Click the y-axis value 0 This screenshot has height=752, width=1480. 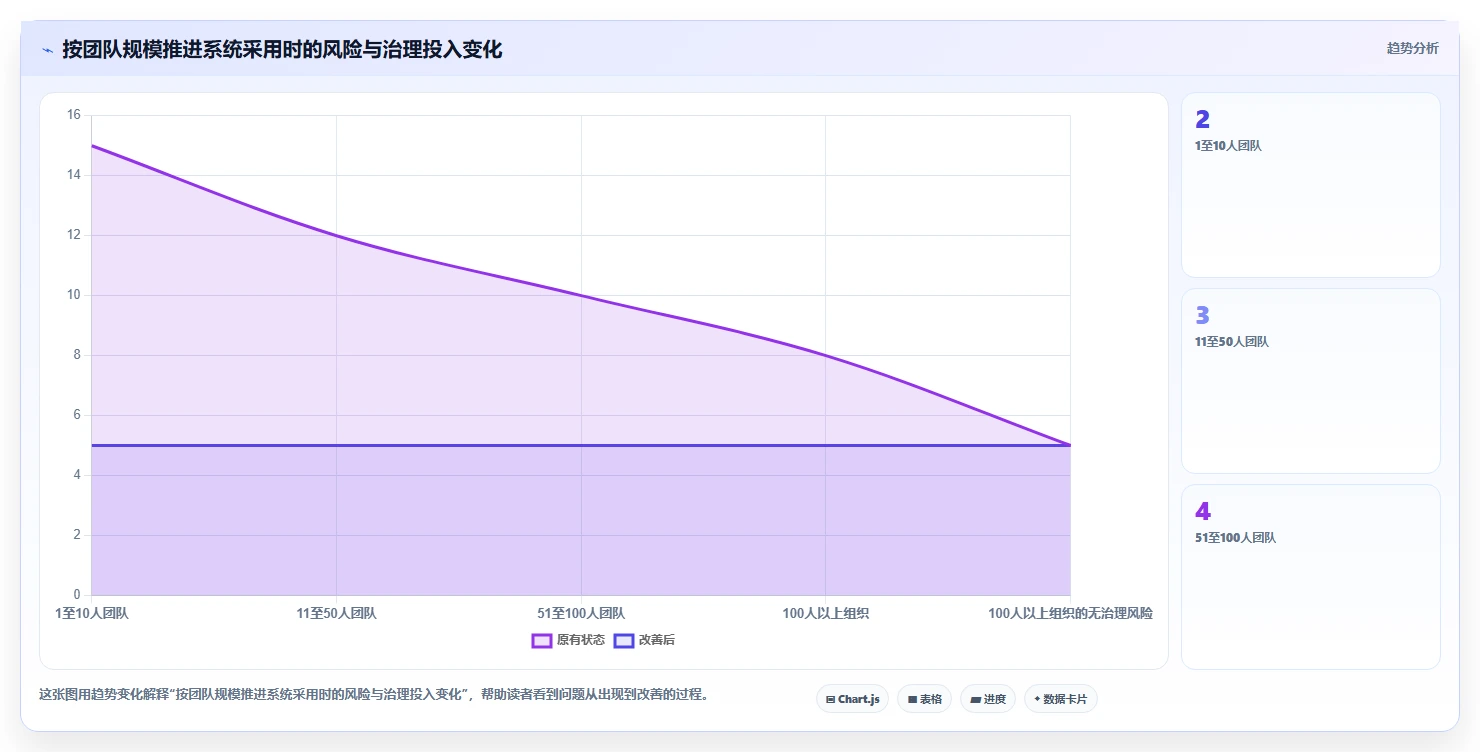point(77,595)
